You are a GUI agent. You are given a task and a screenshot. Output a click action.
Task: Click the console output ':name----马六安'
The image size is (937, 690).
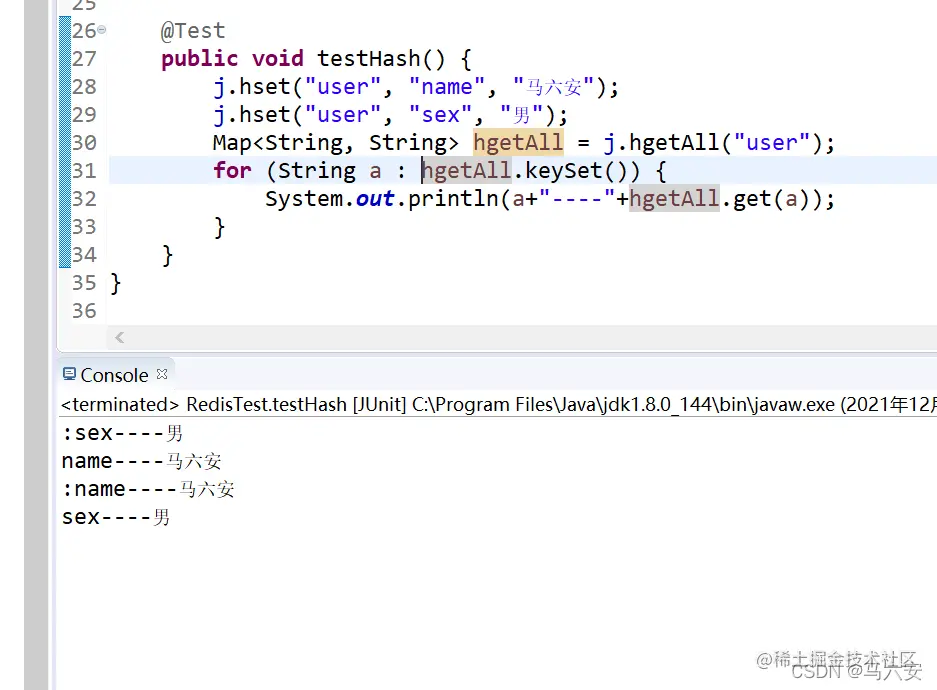(148, 489)
